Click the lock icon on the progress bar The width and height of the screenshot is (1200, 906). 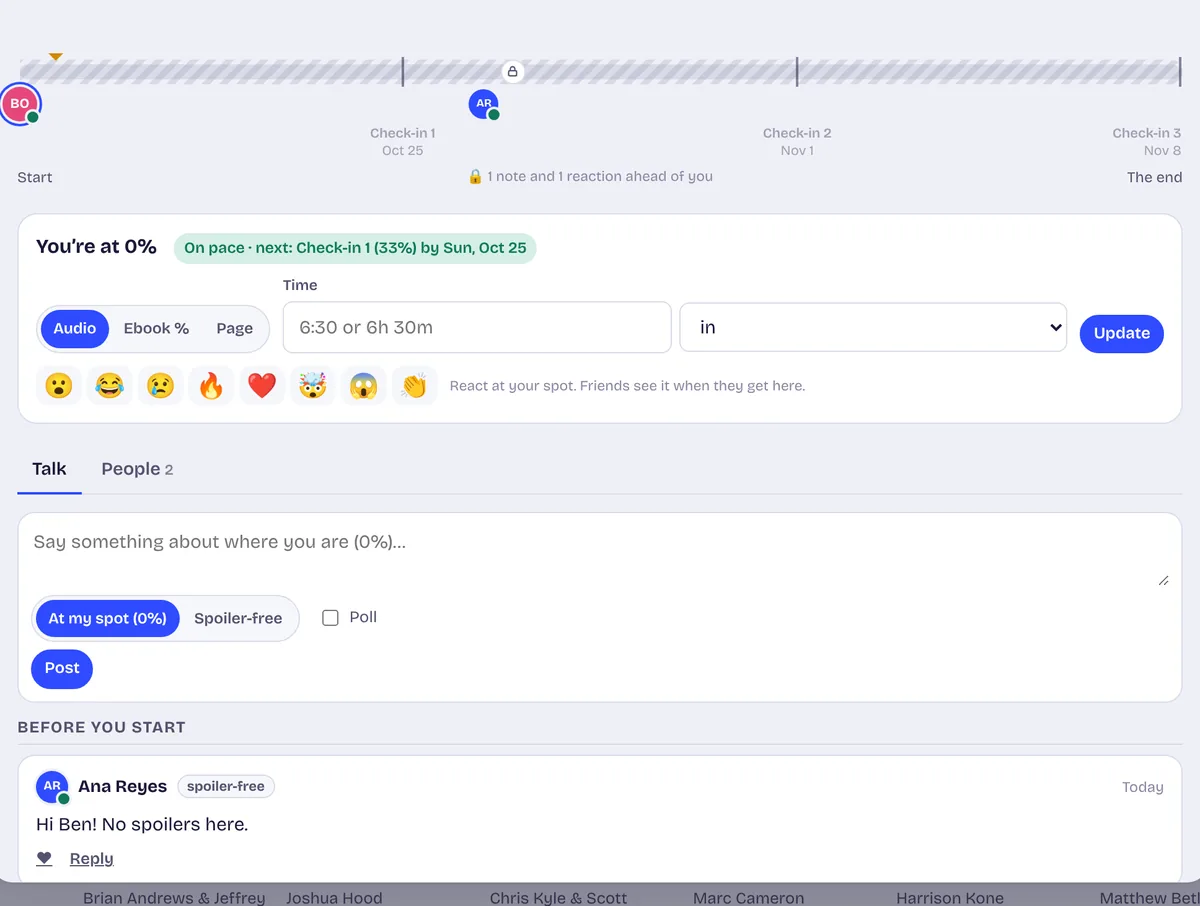tap(513, 71)
